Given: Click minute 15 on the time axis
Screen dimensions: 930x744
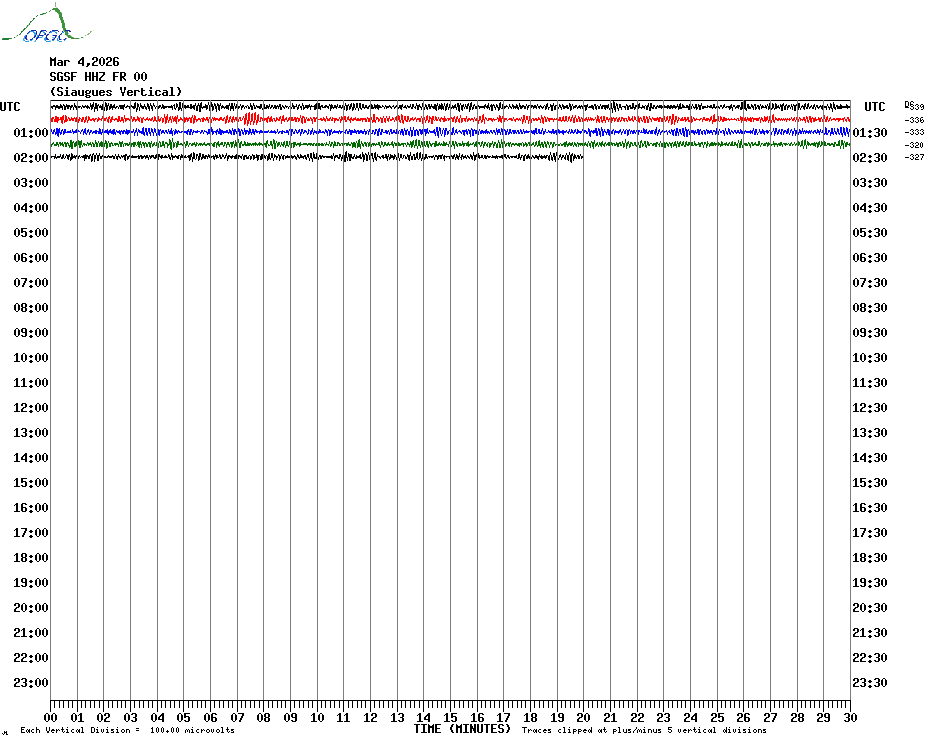Looking at the screenshot, I should pyautogui.click(x=450, y=718).
